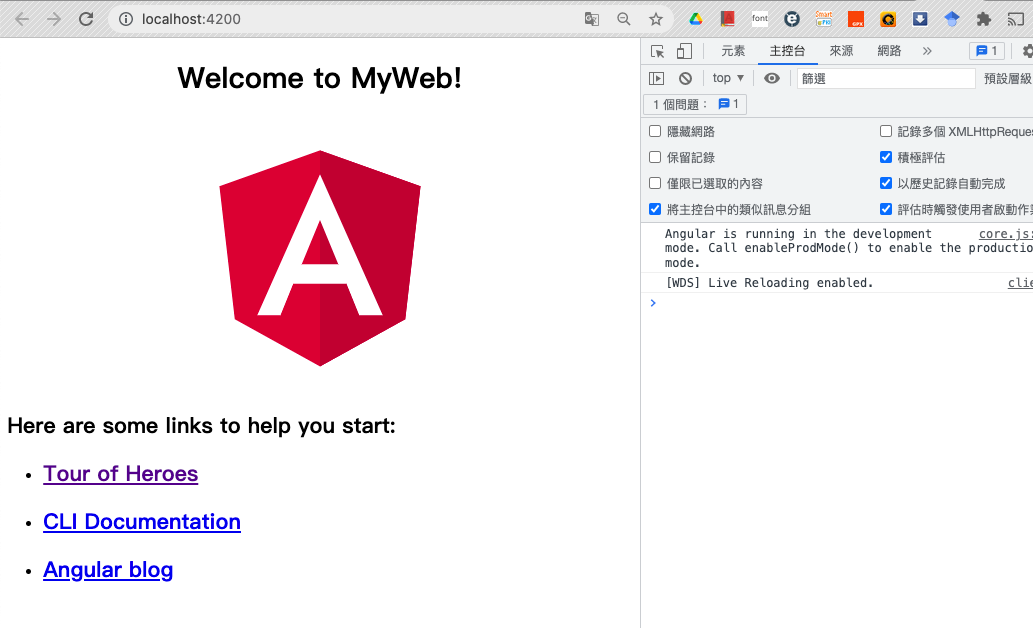
Task: Open the 預設層級 log level dropdown
Action: (x=1008, y=78)
